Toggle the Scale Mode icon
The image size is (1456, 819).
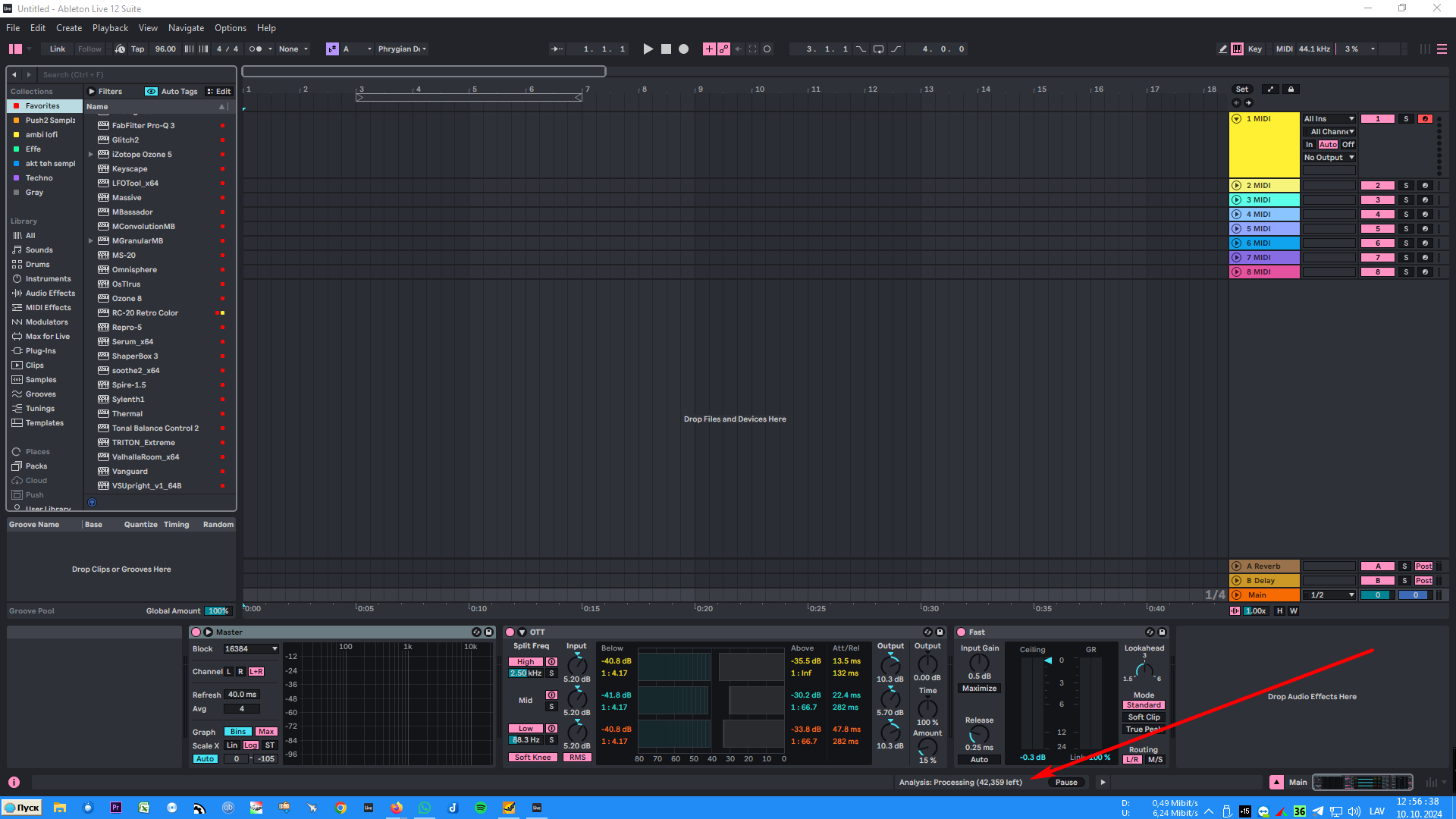[x=332, y=49]
